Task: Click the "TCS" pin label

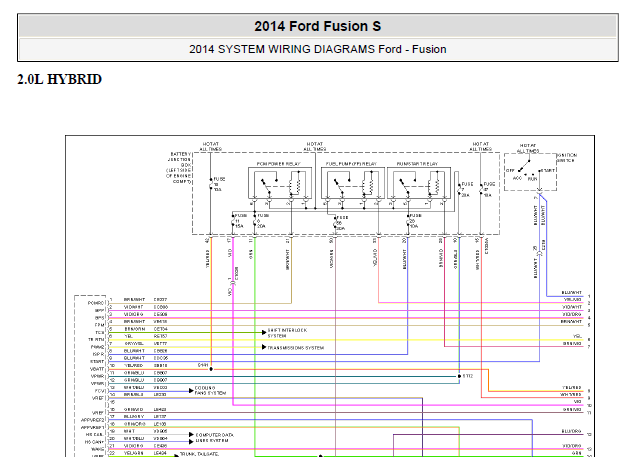Action: pos(99,333)
